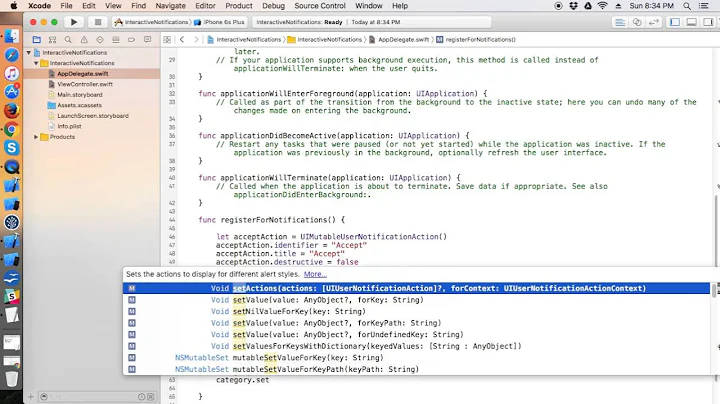Add a new file with plus button
The height and width of the screenshot is (404, 720).
31,397
